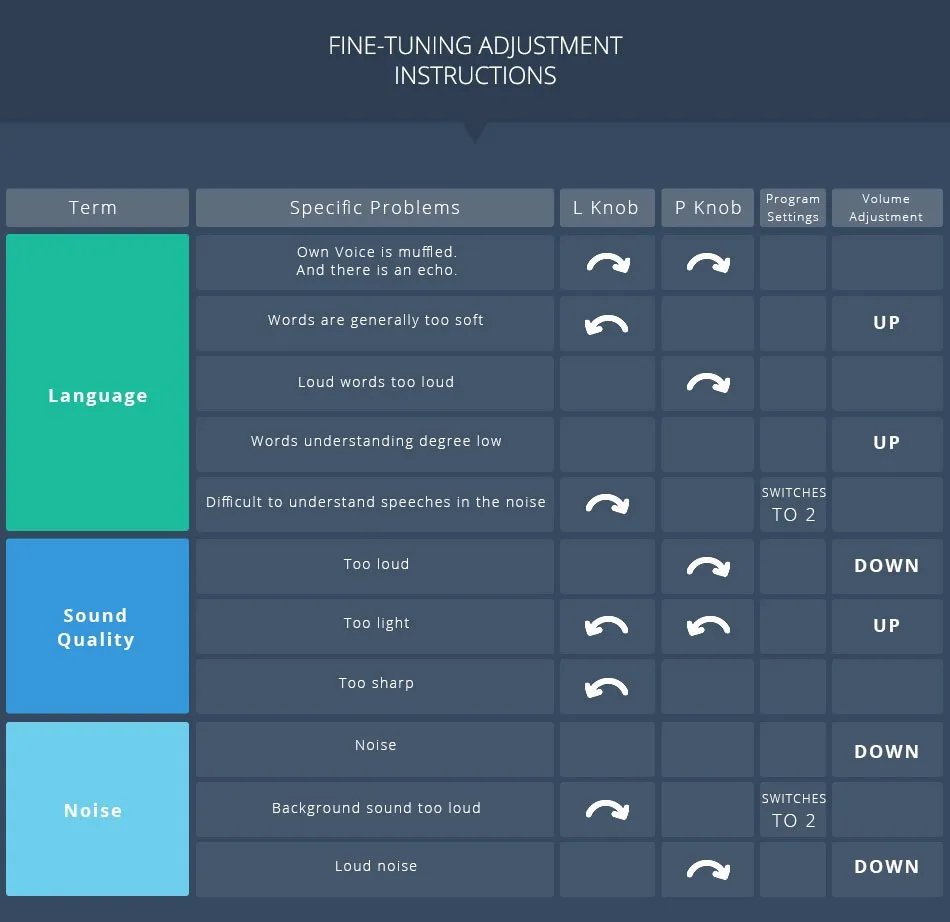The width and height of the screenshot is (950, 922).
Task: Click DOWN volume in Too loud row
Action: 886,566
